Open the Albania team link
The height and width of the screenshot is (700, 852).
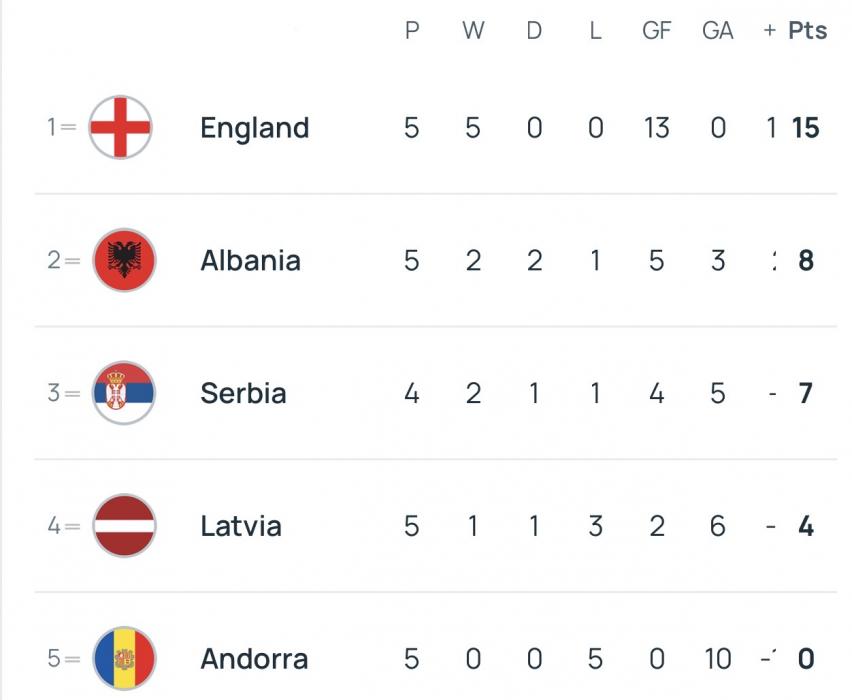click(250, 261)
